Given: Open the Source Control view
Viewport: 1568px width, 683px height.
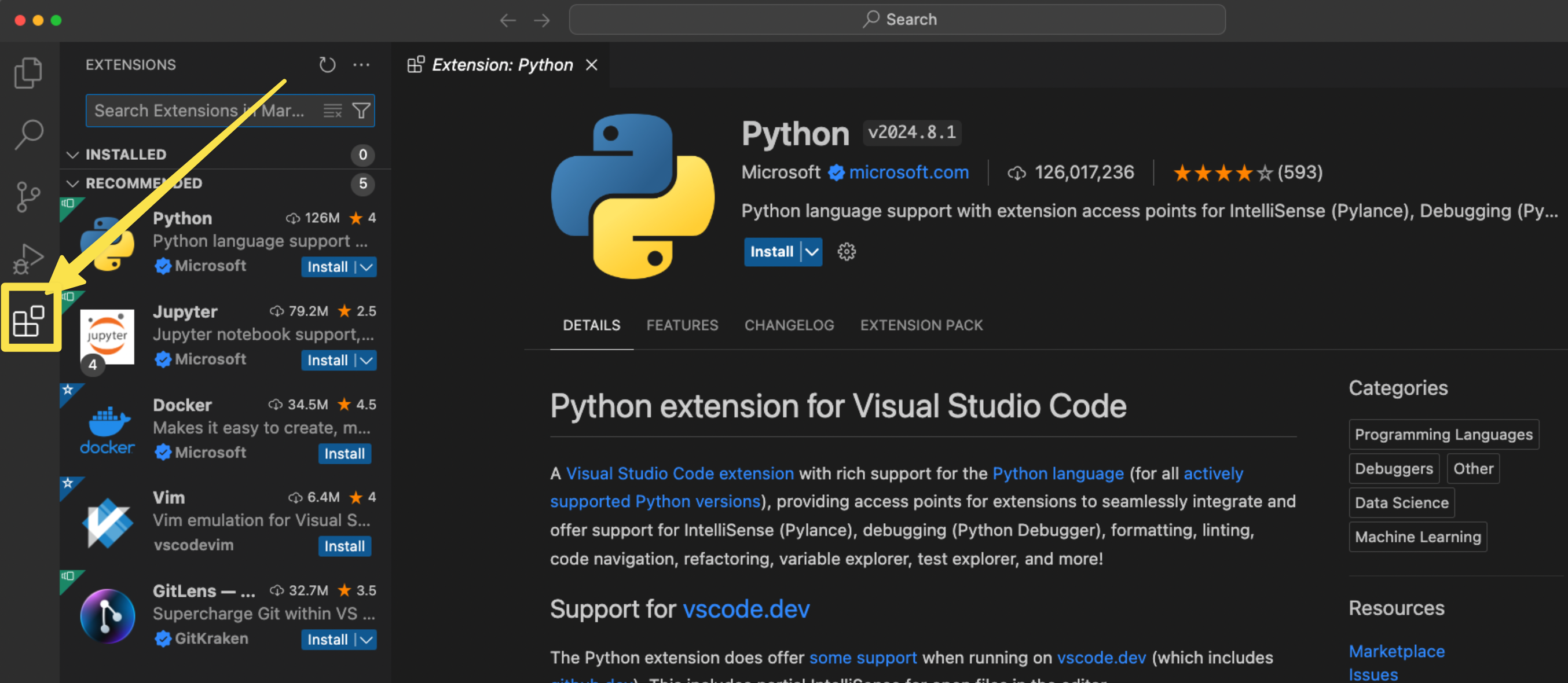Looking at the screenshot, I should [x=28, y=197].
